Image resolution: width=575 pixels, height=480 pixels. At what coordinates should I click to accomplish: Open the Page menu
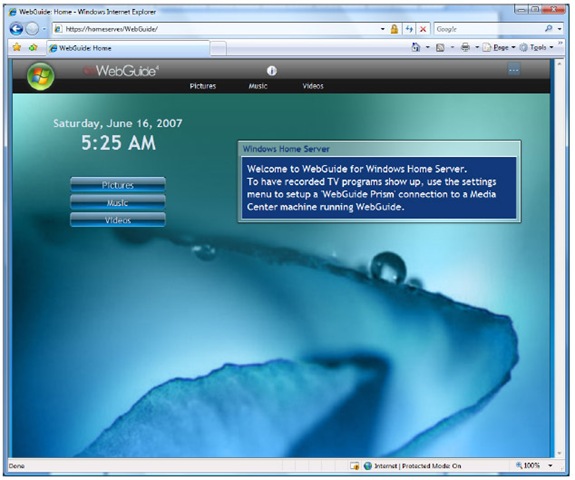point(499,47)
